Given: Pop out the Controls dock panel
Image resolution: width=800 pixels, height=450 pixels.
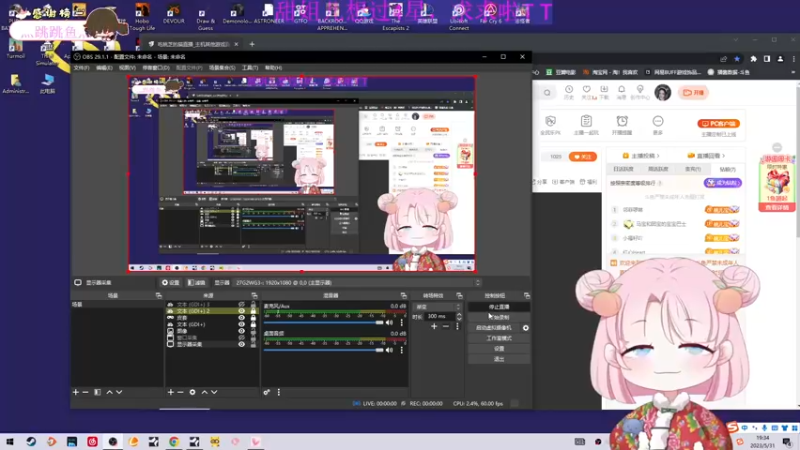Looking at the screenshot, I should tap(527, 295).
